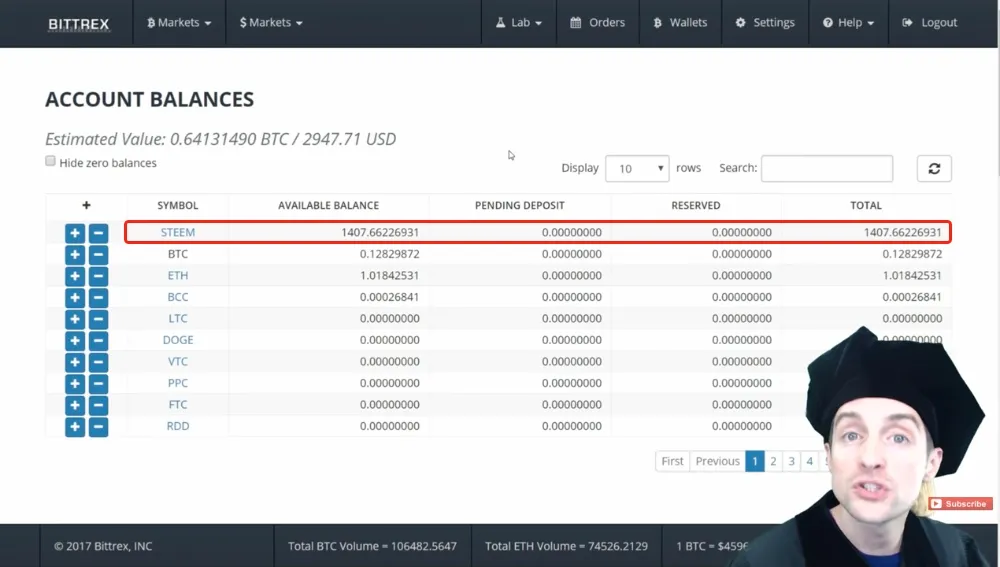Image resolution: width=1000 pixels, height=567 pixels.
Task: Click the deposit plus icon for RDD
Action: coord(75,427)
